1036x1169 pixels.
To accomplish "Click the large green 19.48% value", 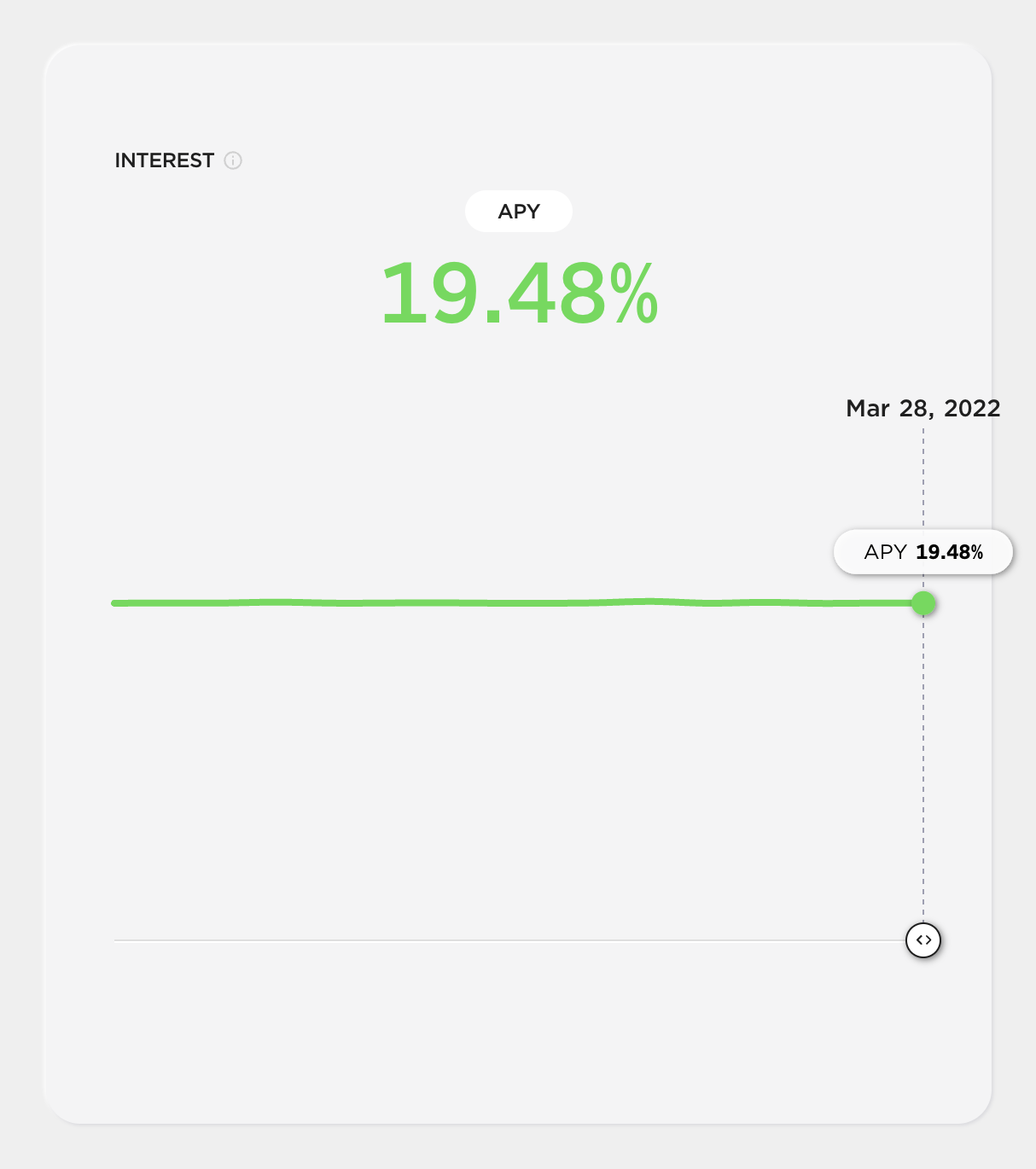I will point(519,294).
